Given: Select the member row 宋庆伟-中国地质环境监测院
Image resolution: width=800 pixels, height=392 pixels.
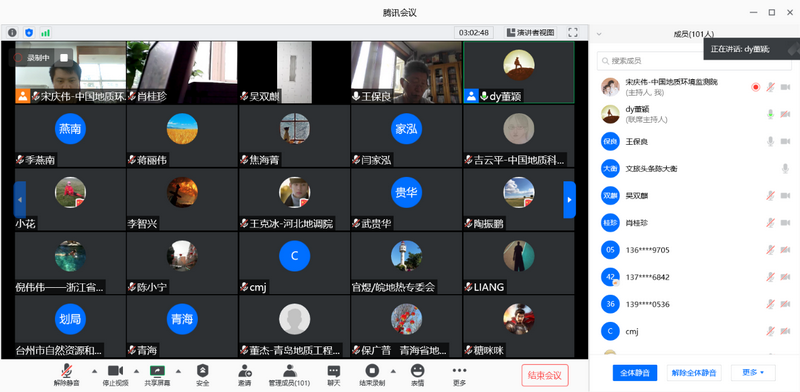Looking at the screenshot, I should point(694,87).
